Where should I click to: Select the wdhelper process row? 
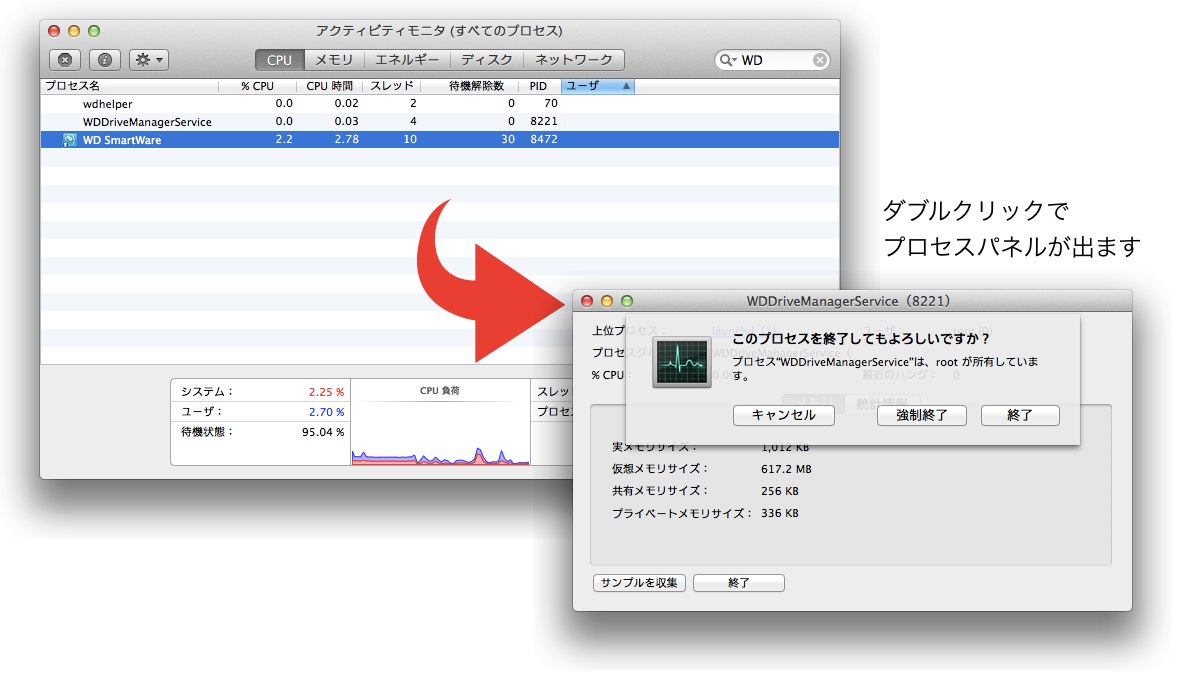tap(440, 103)
